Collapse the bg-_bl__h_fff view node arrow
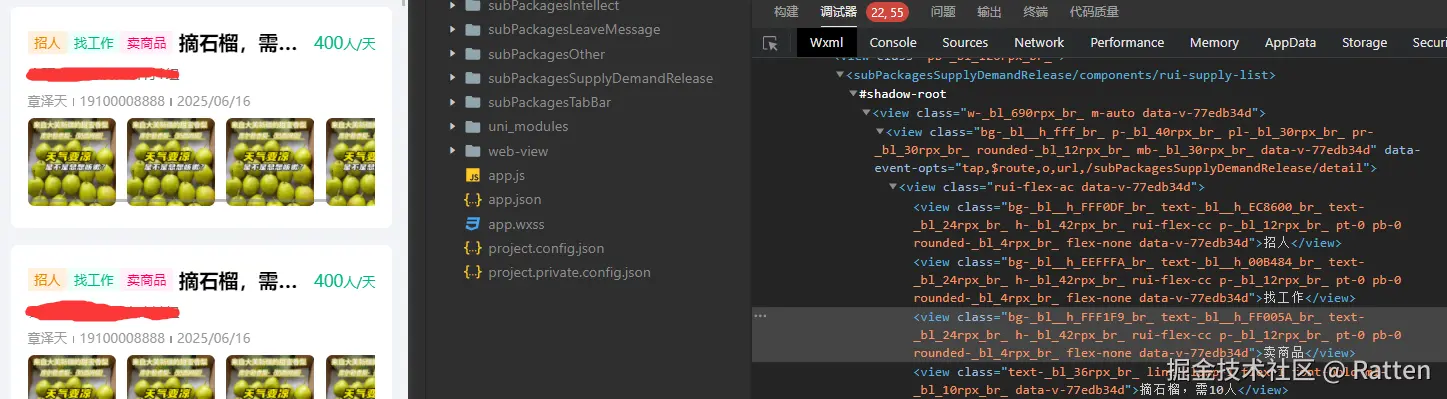This screenshot has height=399, width=1447. pos(879,132)
